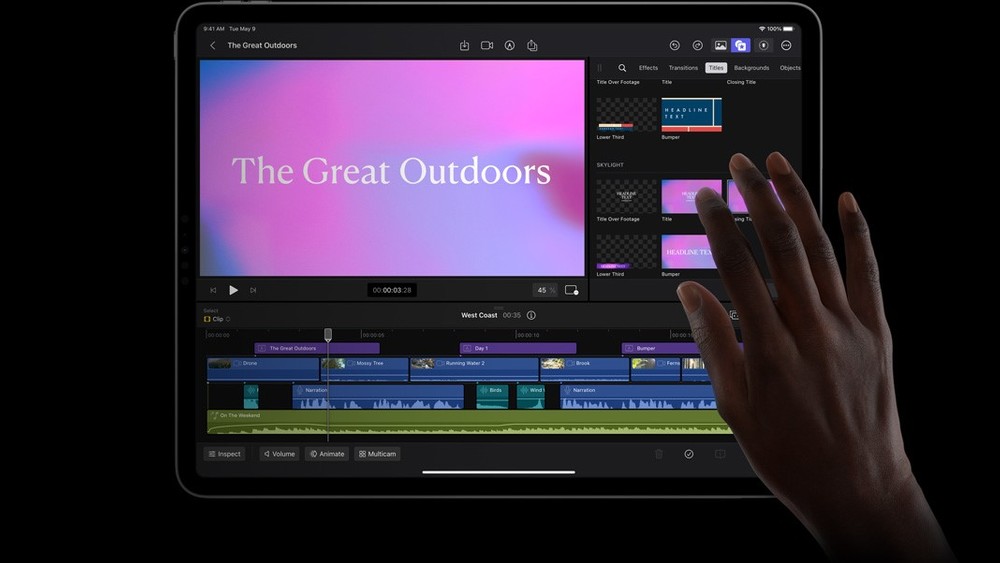Tap the checkmark circle (enable/disable clip) icon
The height and width of the screenshot is (563, 1000).
[689, 454]
